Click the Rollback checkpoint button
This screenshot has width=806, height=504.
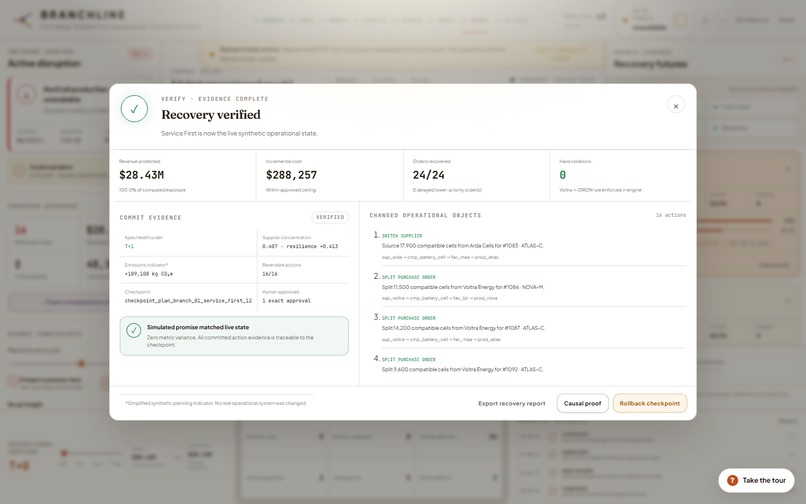[650, 403]
